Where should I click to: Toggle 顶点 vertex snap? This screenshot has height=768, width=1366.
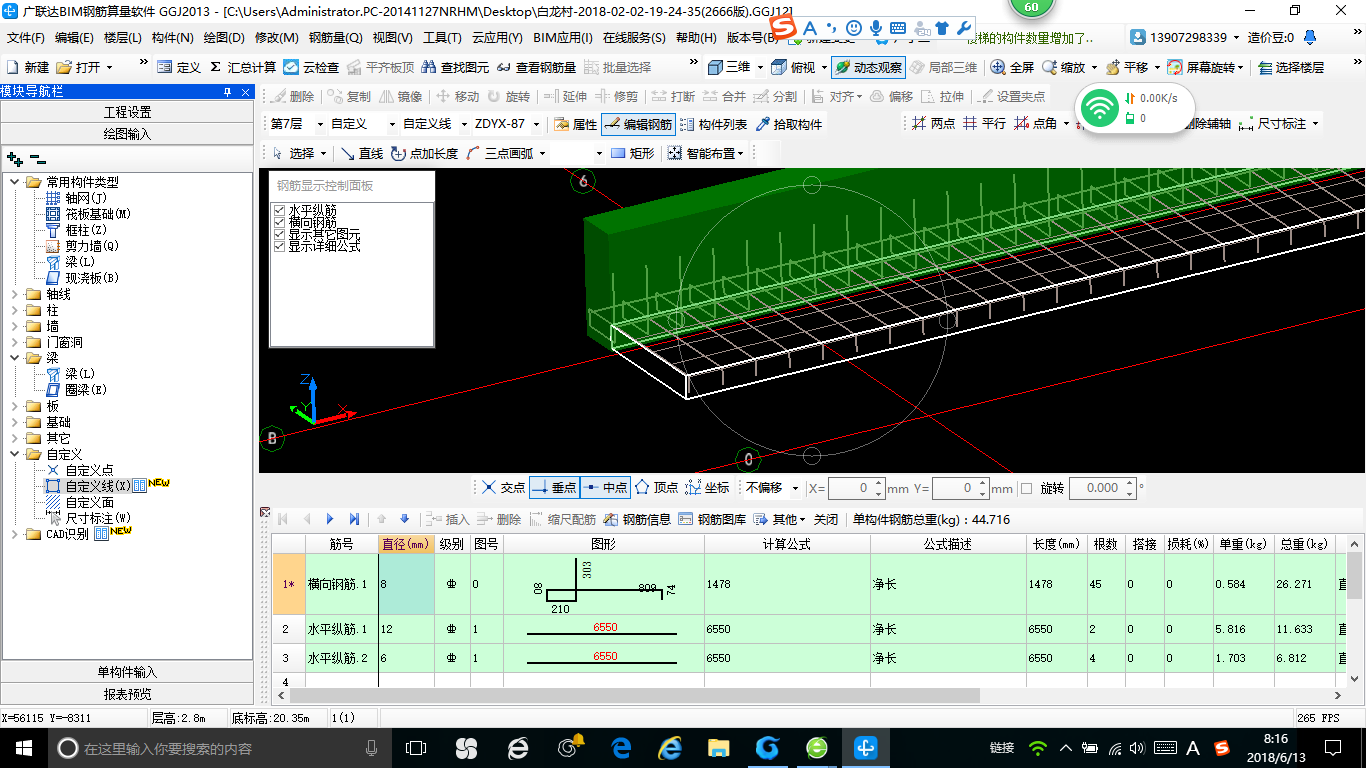pyautogui.click(x=656, y=488)
